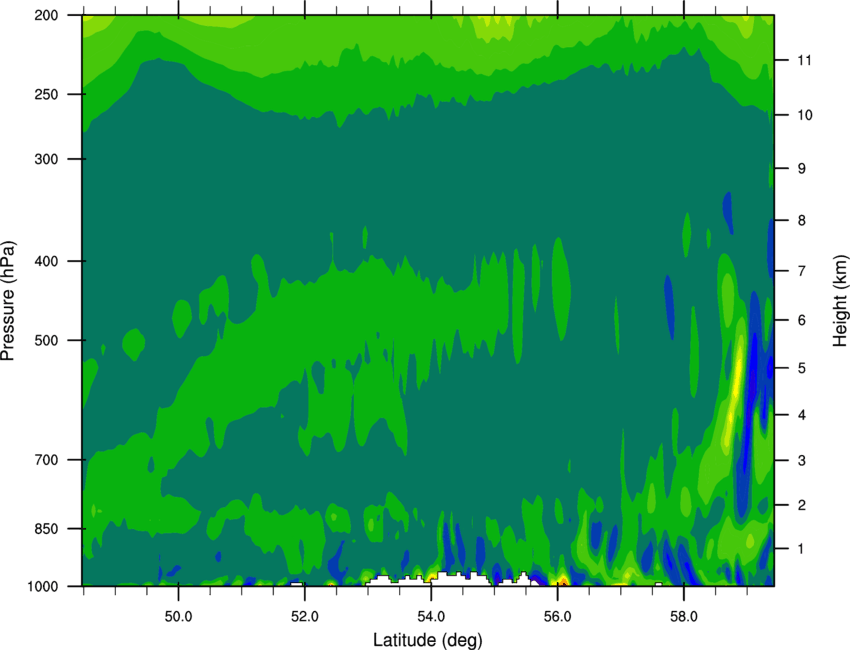Viewport: 850px width, 650px height.
Task: Select the 300 pressure tick label
Action: (46, 159)
